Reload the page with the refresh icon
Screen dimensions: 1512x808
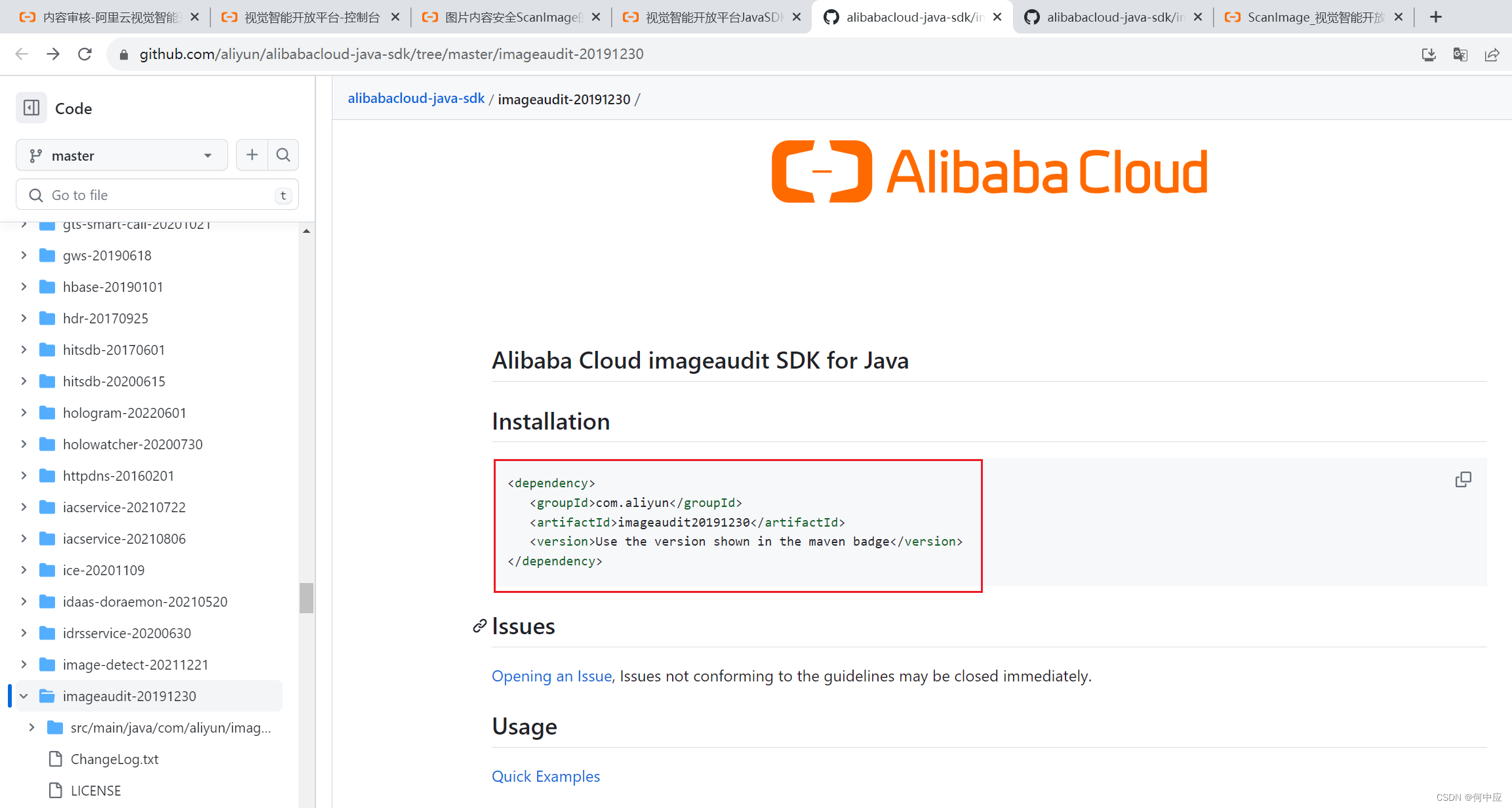tap(85, 54)
